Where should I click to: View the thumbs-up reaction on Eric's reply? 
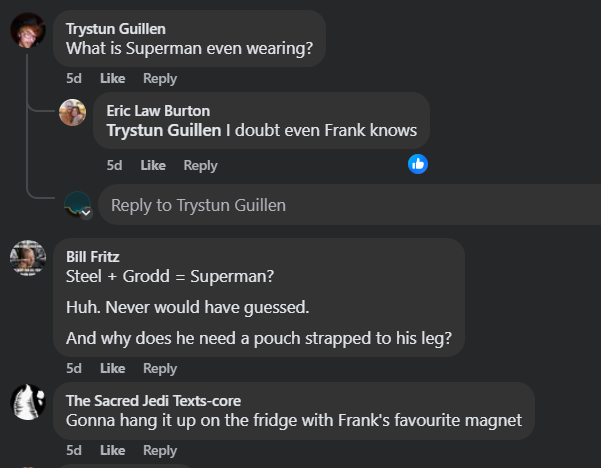pos(418,163)
